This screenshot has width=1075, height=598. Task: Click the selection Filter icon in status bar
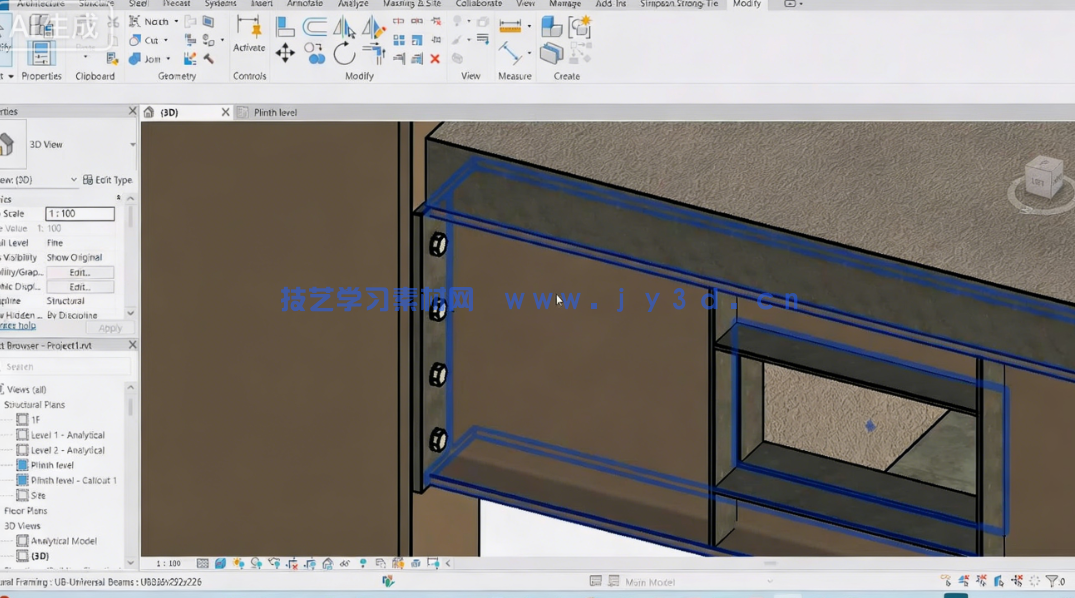click(x=1053, y=581)
